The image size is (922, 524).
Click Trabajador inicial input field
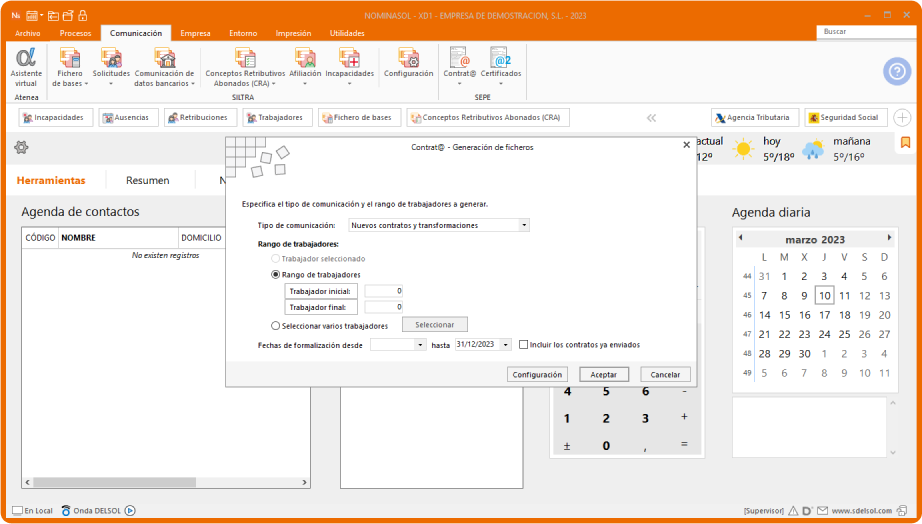(384, 291)
